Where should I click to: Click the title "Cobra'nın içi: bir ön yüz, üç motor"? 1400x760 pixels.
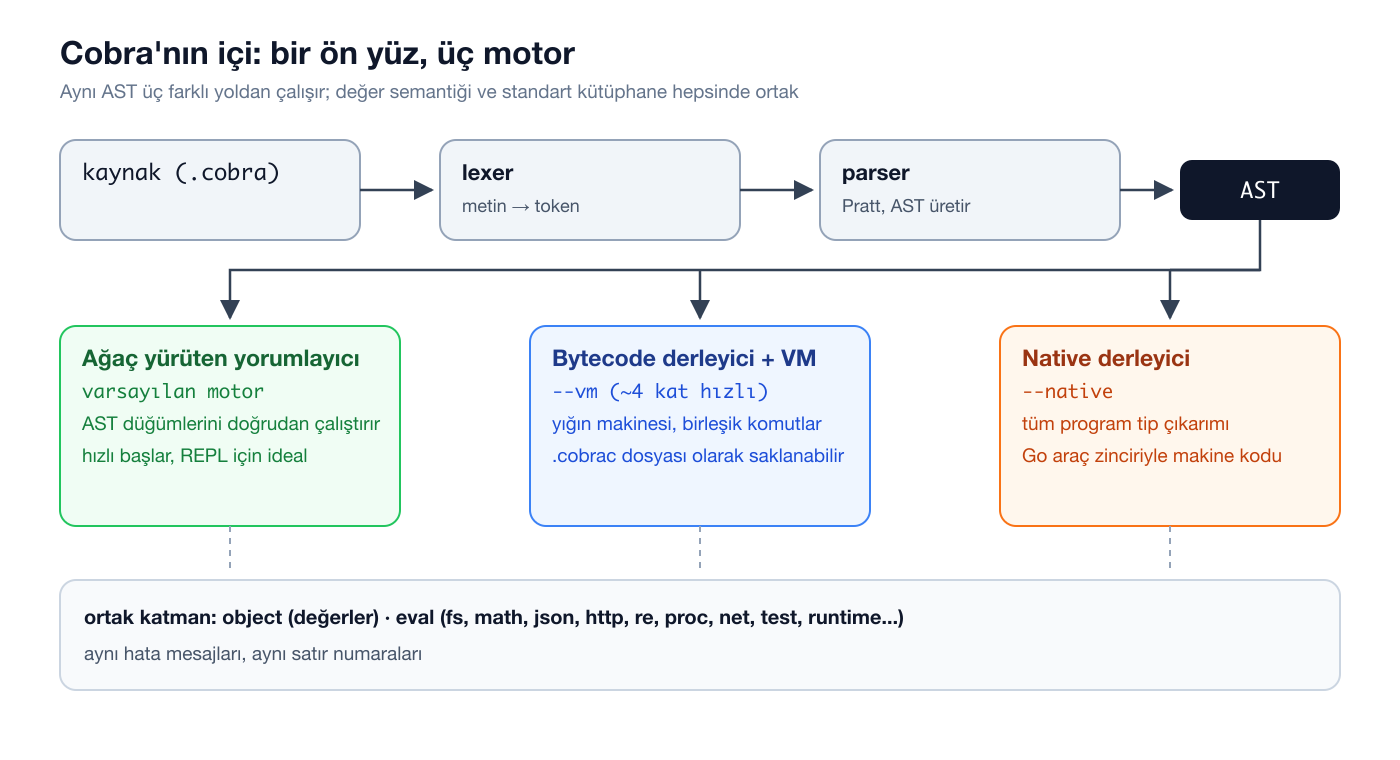[318, 53]
